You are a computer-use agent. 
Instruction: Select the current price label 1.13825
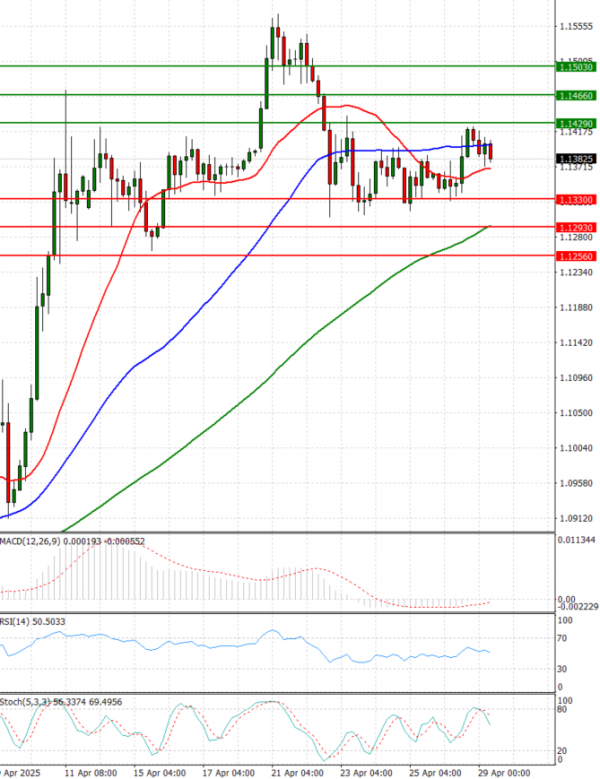[x=577, y=158]
